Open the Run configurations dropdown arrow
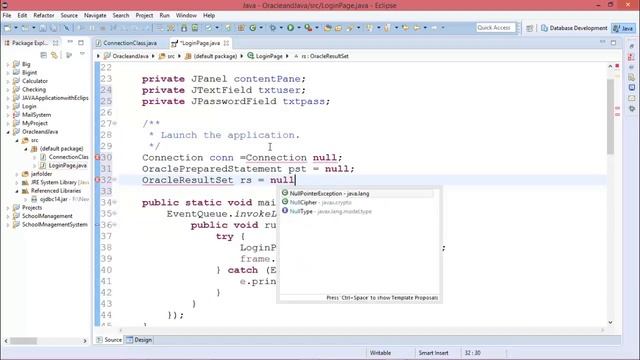 click(299, 28)
